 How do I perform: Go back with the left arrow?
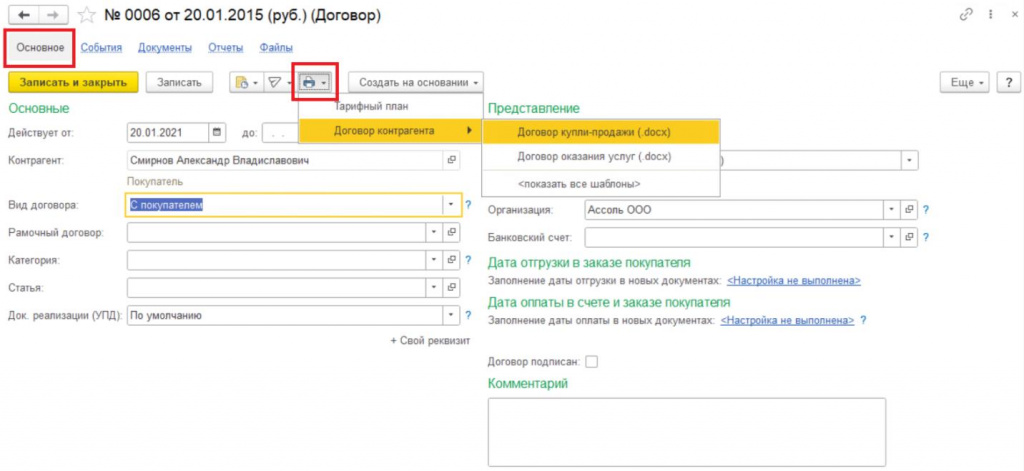pos(25,15)
